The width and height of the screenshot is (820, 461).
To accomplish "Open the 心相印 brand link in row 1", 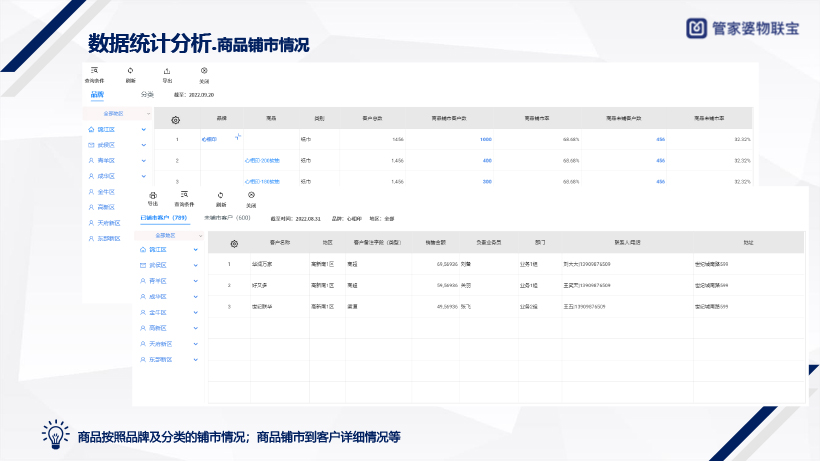I will click(209, 139).
